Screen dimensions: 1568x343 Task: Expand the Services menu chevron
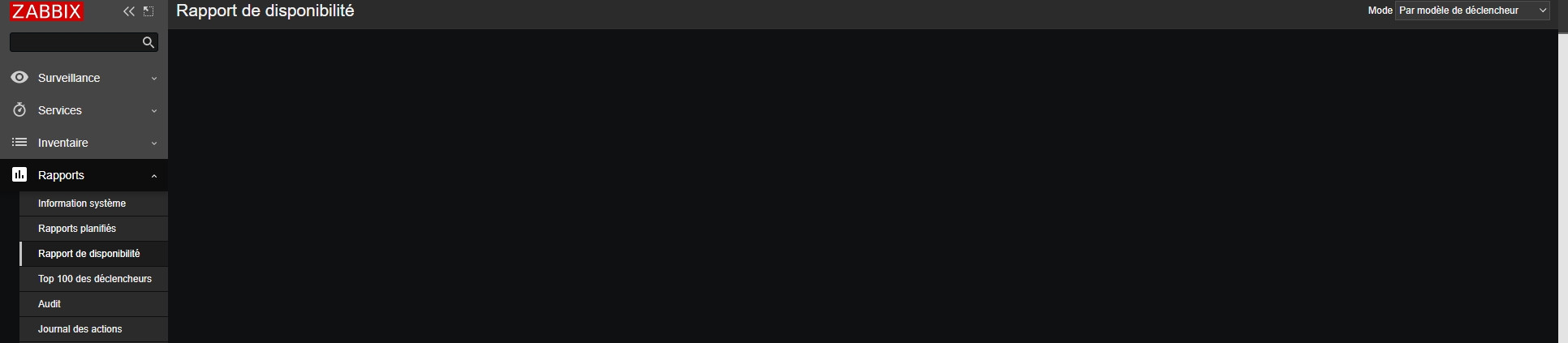pyautogui.click(x=154, y=111)
